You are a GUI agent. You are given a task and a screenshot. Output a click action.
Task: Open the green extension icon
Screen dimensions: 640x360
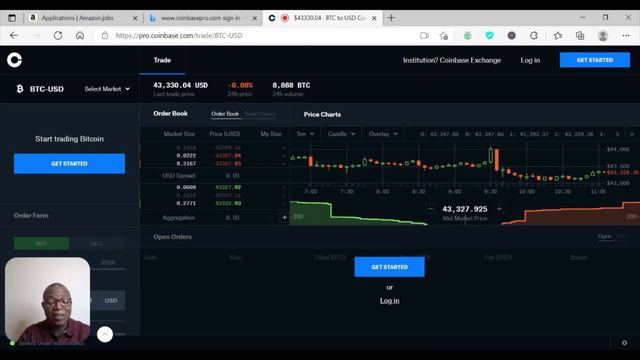[x=467, y=36]
